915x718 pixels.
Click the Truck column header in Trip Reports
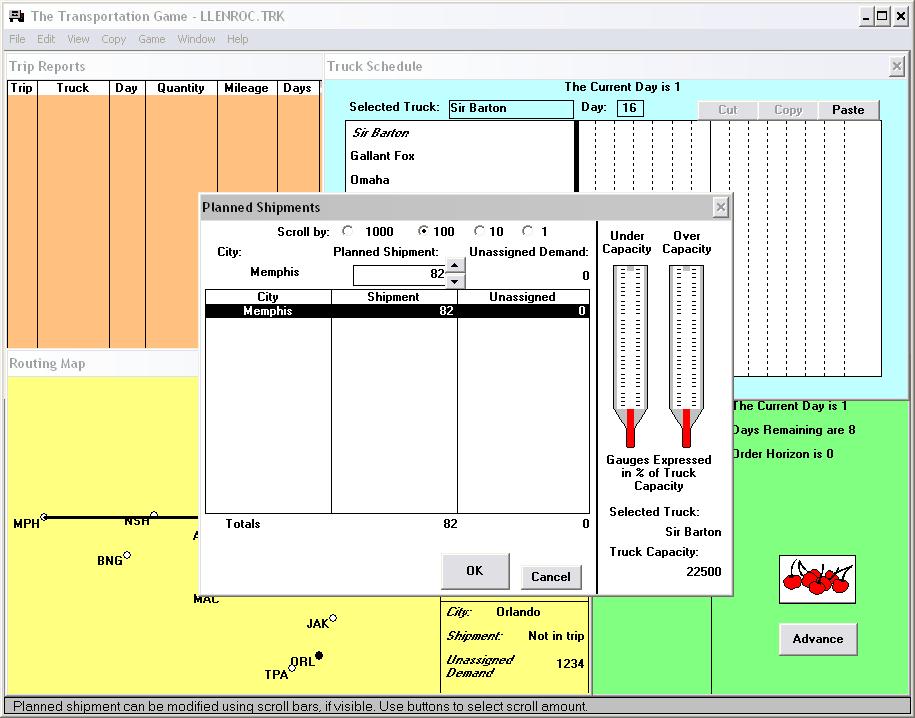pyautogui.click(x=73, y=88)
